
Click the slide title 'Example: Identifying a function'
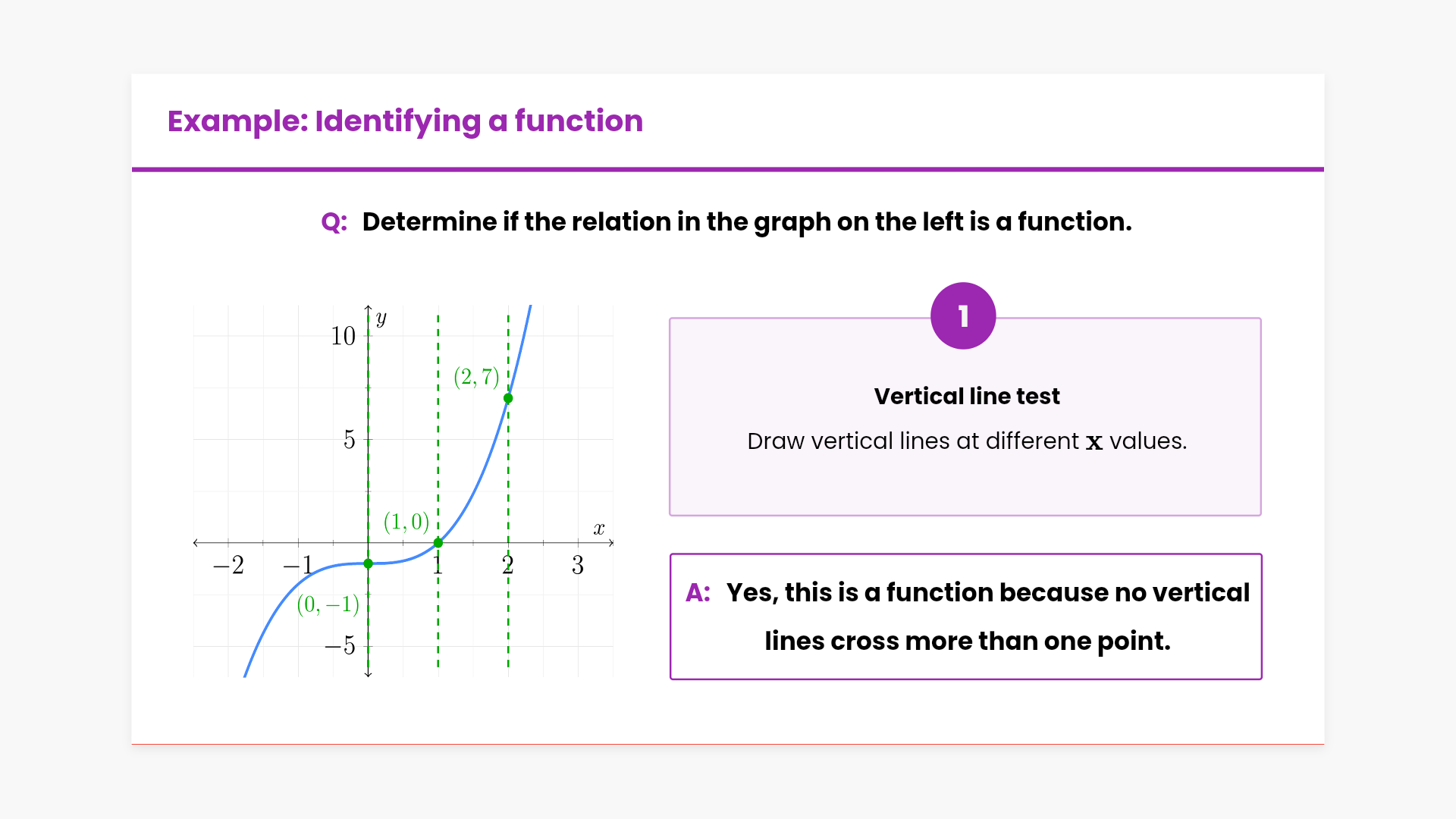(x=405, y=121)
